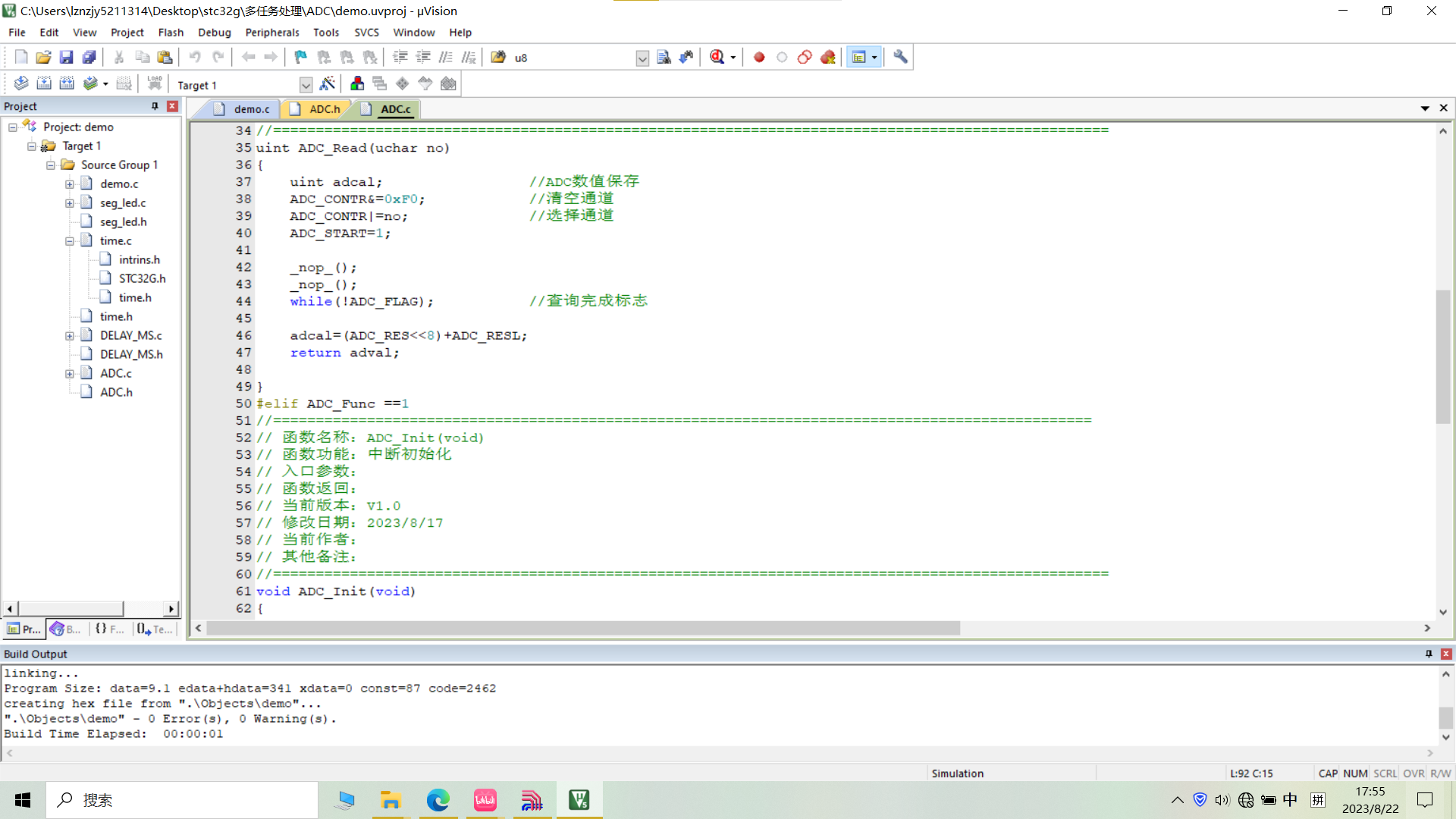Collapse the Project: demo tree node
1456x819 pixels.
pyautogui.click(x=13, y=127)
